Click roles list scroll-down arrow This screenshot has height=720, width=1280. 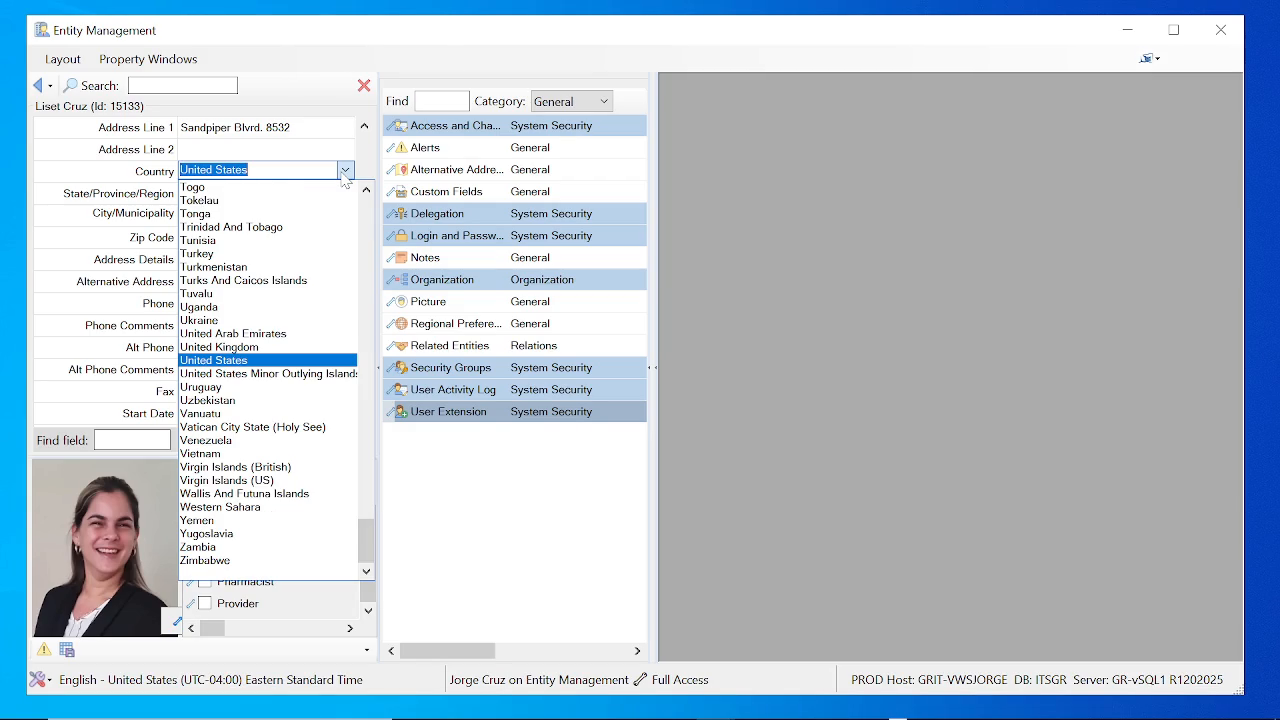coord(367,610)
